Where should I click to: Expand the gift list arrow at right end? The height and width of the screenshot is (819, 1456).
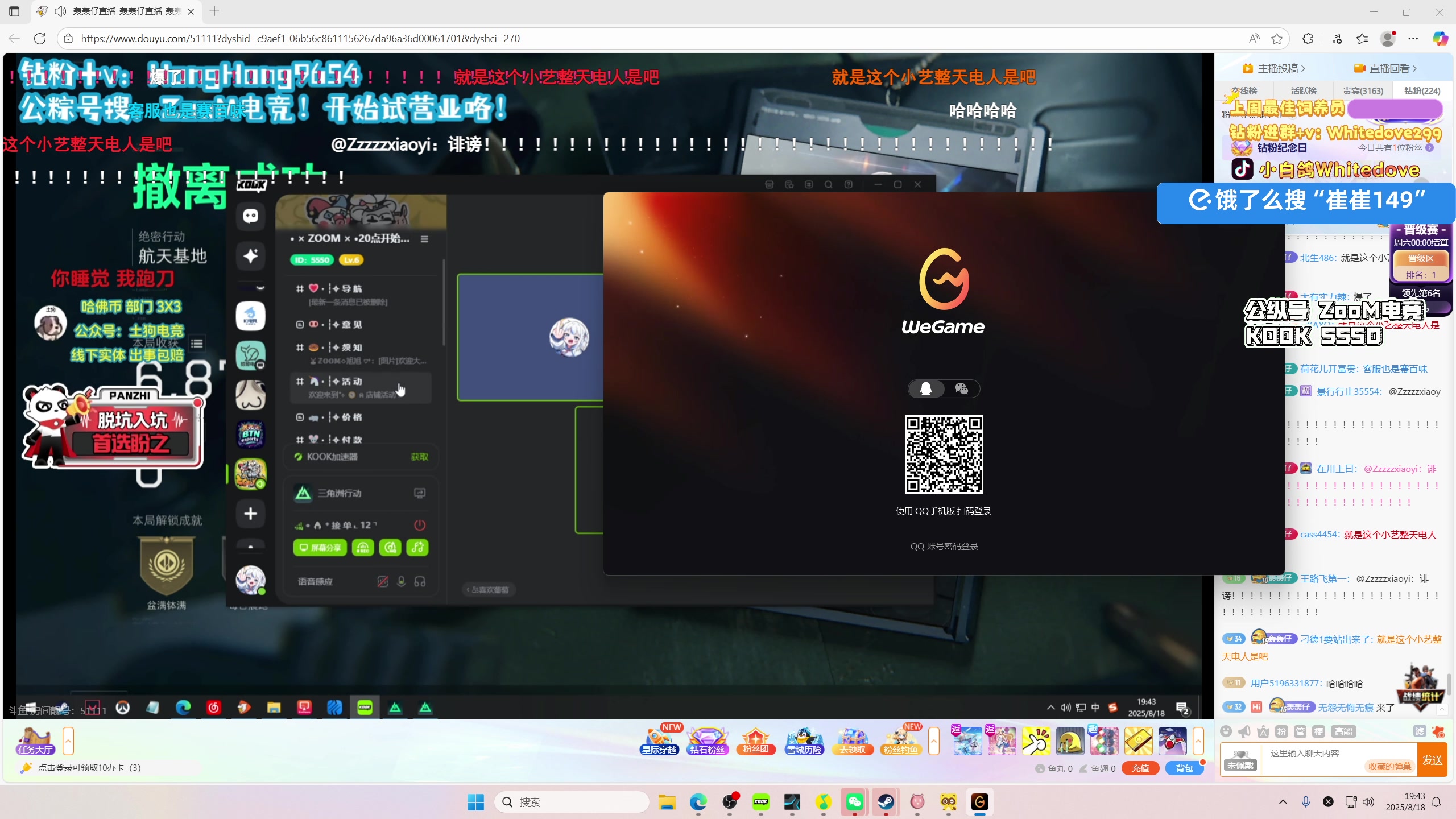(1198, 741)
